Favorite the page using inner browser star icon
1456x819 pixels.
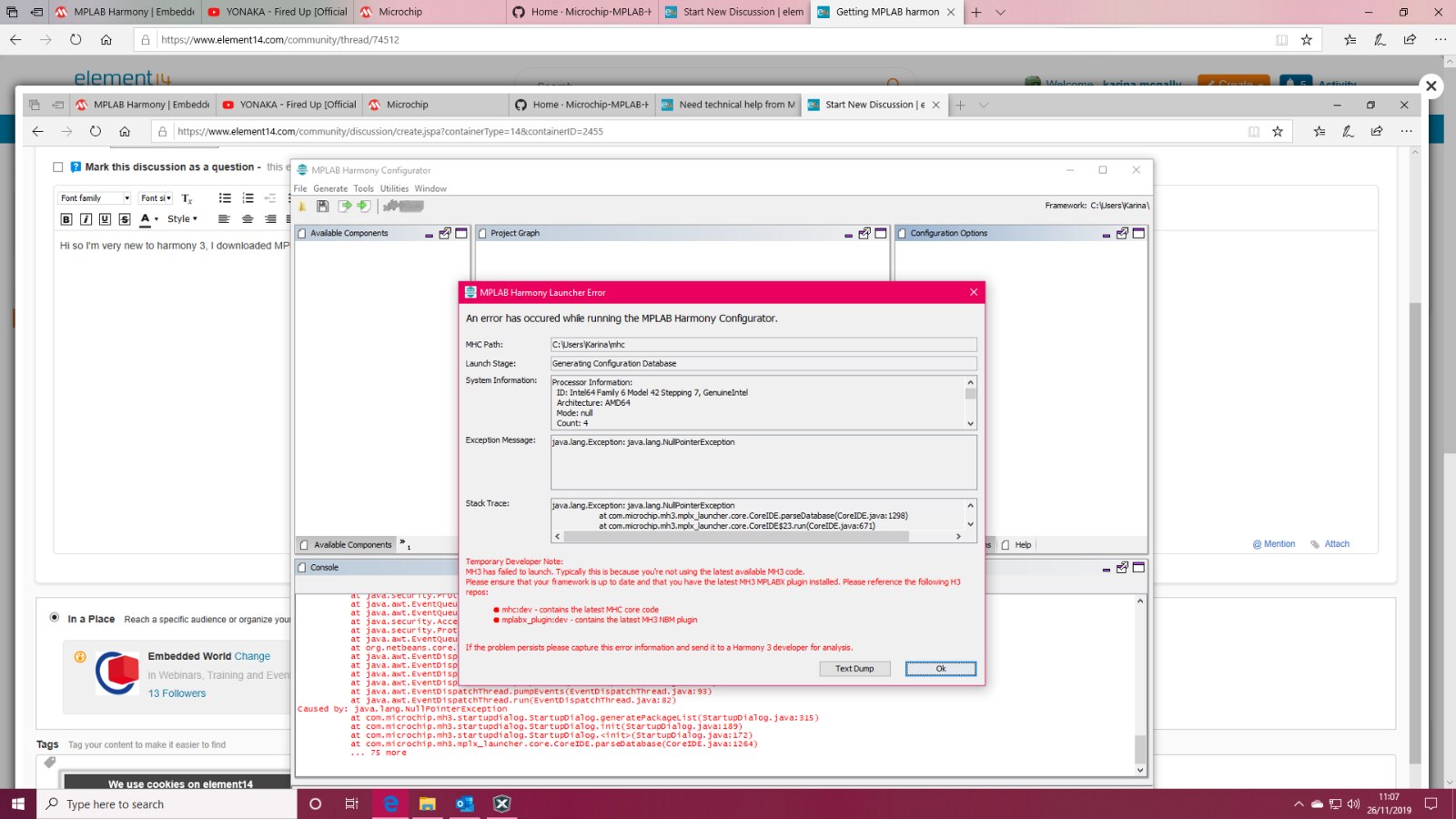[x=1278, y=132]
